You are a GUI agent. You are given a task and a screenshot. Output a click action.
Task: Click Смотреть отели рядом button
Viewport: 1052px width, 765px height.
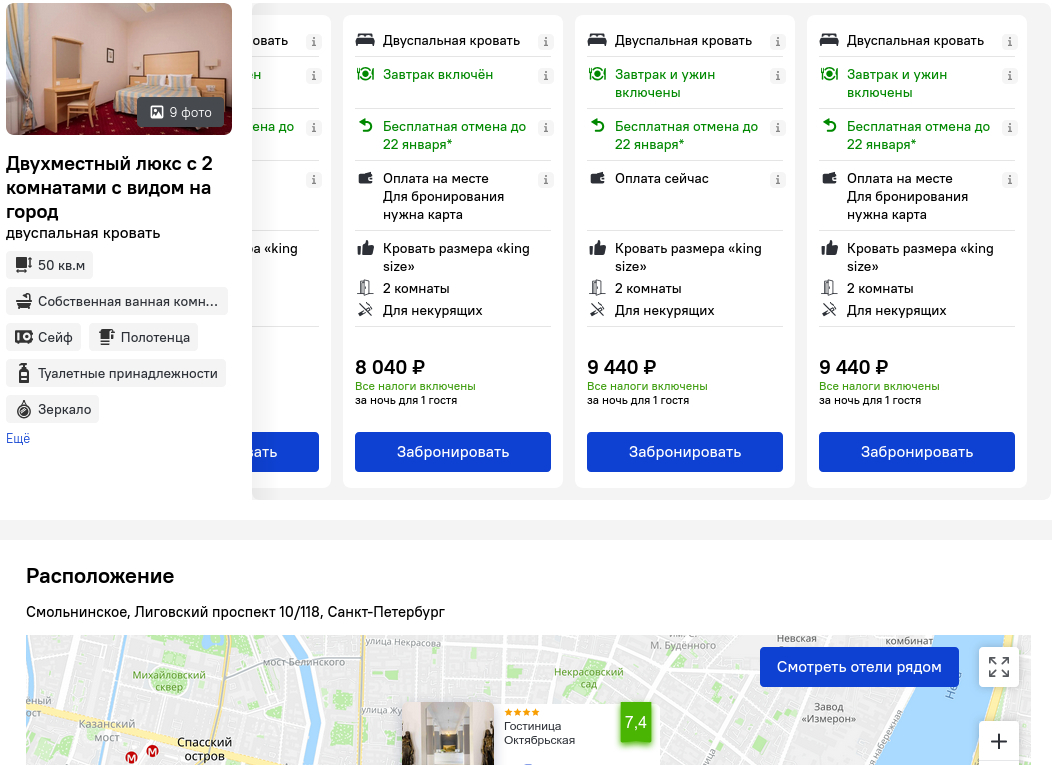[859, 667]
